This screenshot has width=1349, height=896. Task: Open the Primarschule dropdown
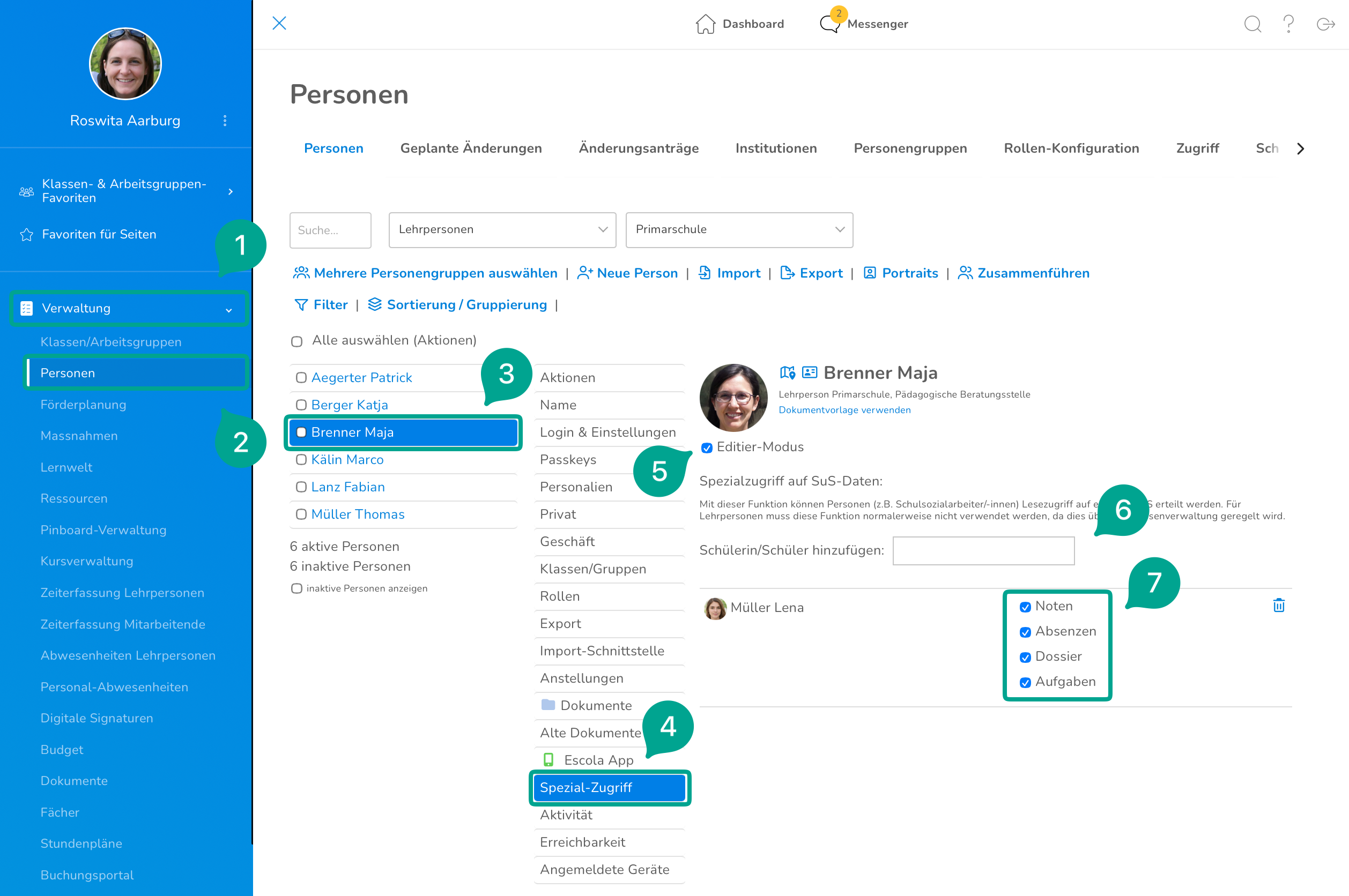(x=739, y=230)
